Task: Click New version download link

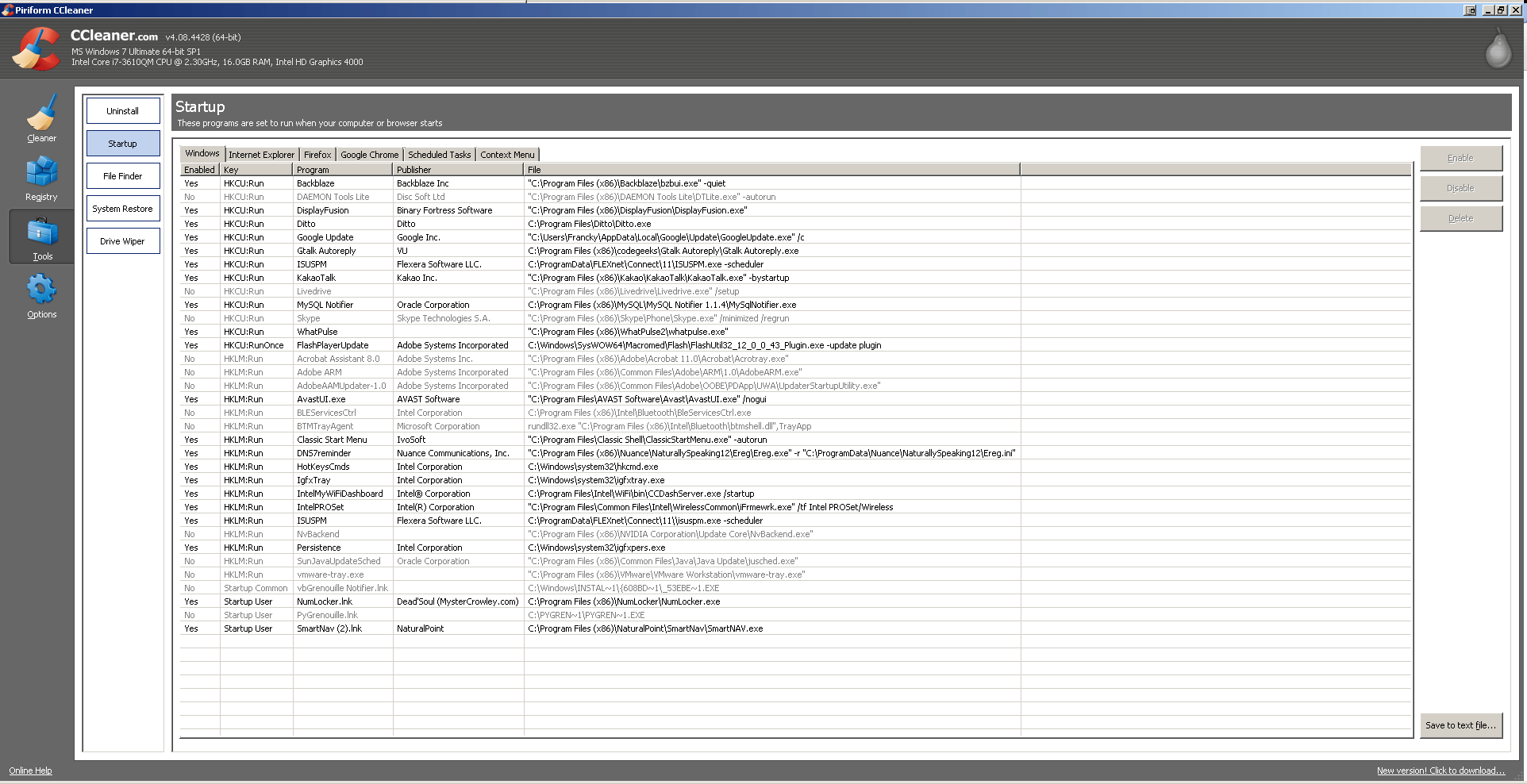Action: (1440, 771)
